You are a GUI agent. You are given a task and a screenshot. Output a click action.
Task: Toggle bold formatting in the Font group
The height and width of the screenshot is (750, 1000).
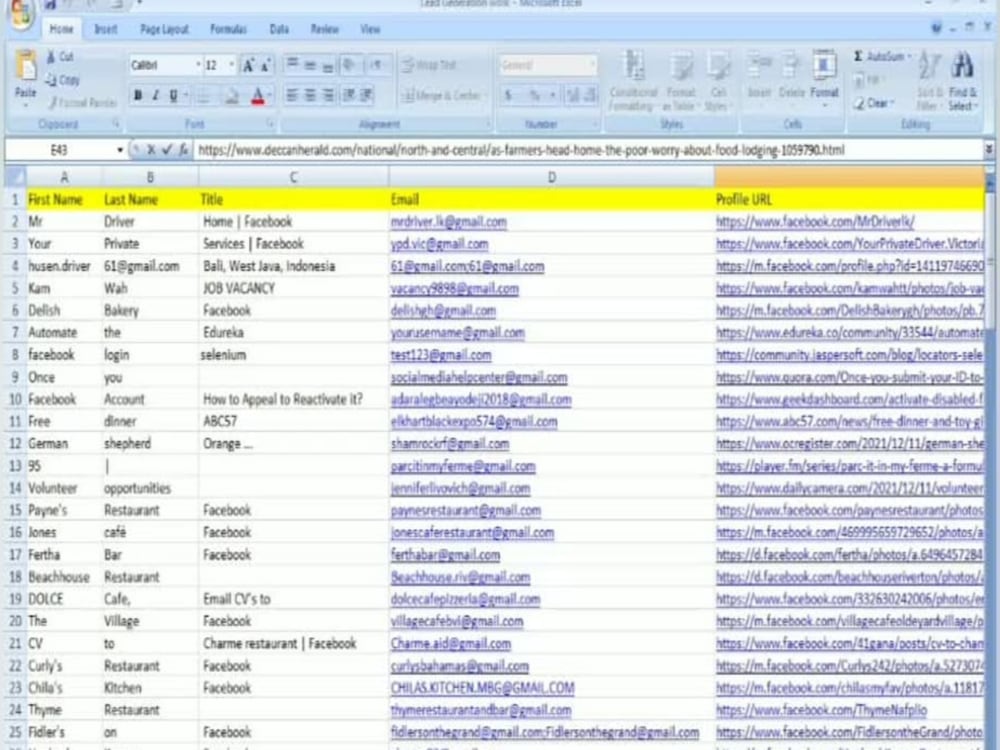(136, 95)
